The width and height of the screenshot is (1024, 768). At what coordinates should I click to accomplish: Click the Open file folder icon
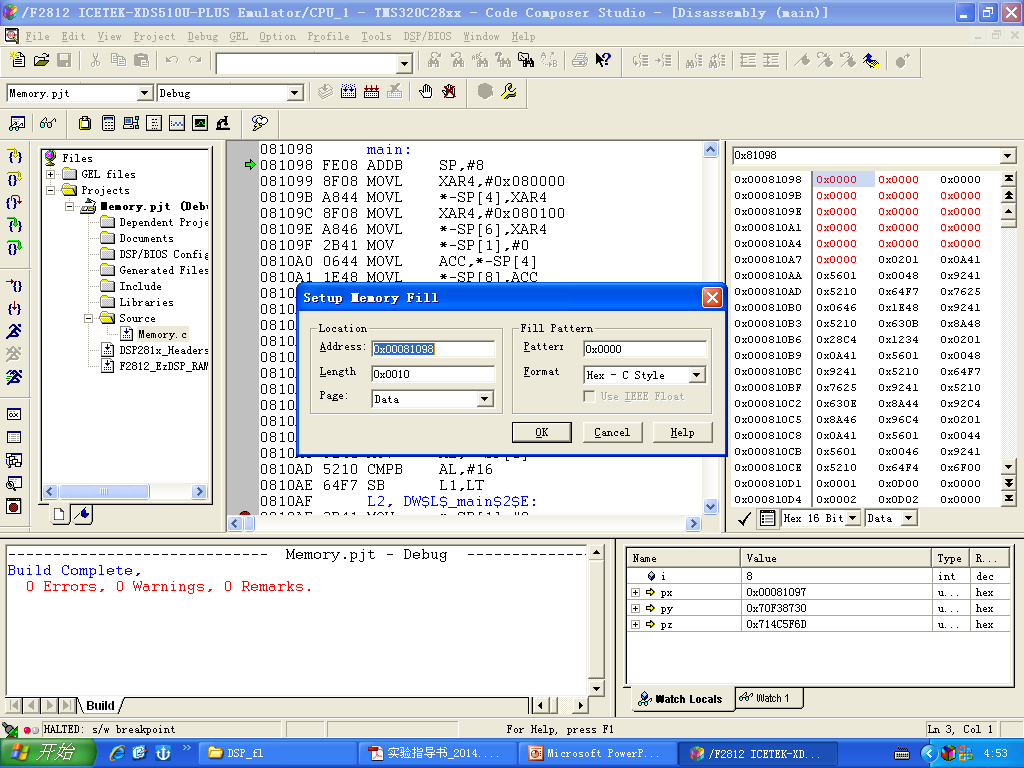click(41, 61)
